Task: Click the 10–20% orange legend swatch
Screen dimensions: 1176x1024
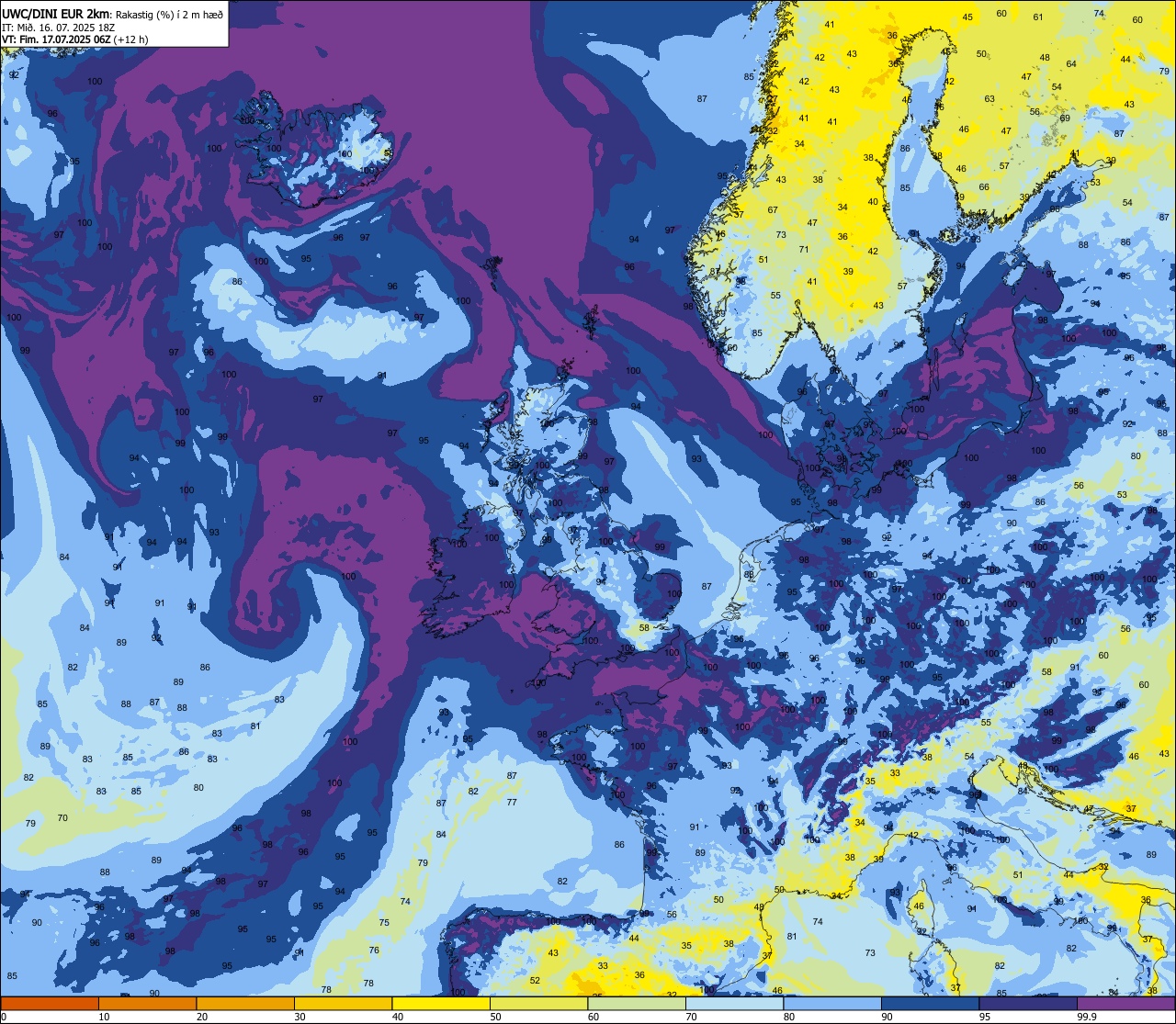Action: tap(147, 1003)
